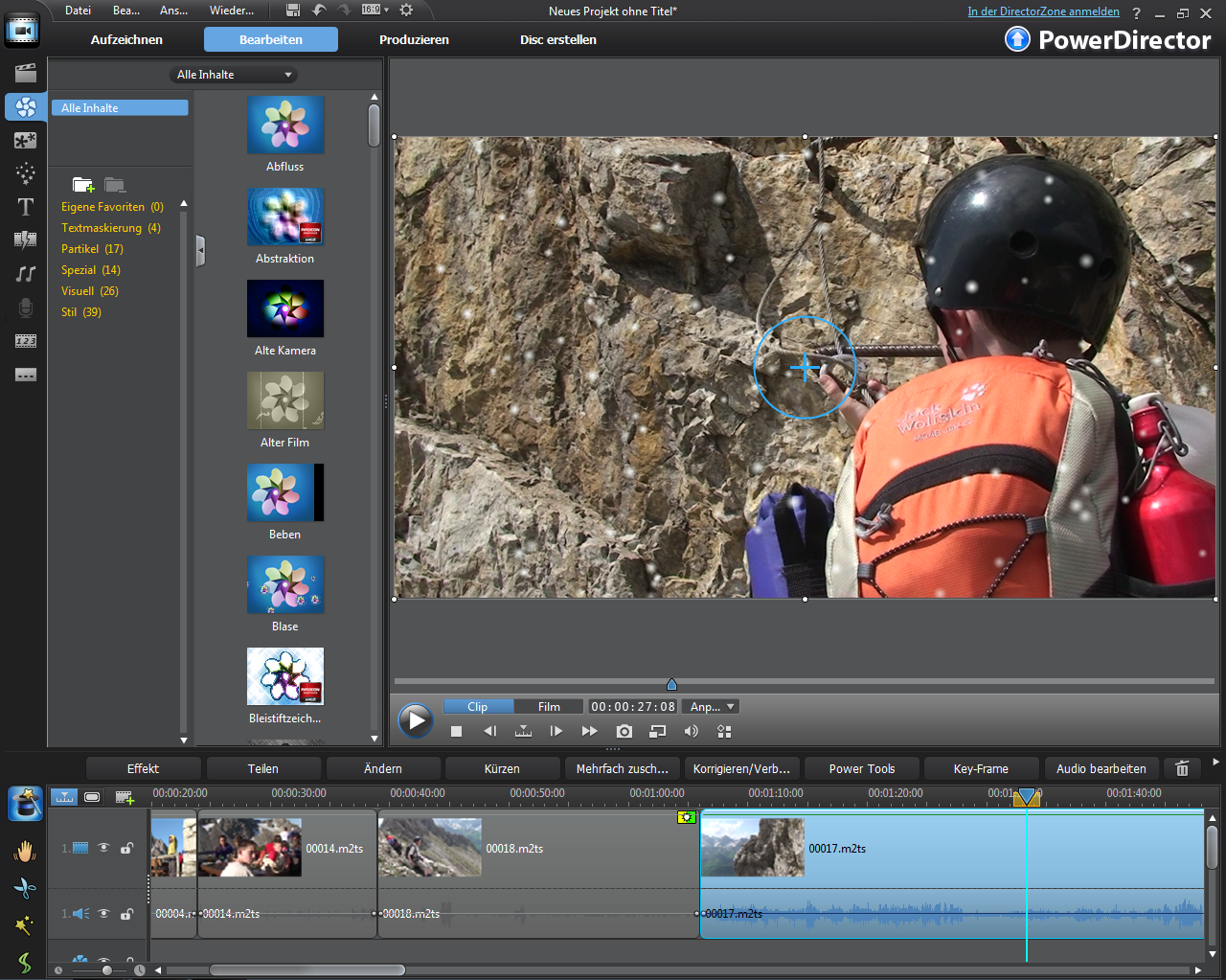Select the Magic Cut scissors icon

pyautogui.click(x=25, y=888)
